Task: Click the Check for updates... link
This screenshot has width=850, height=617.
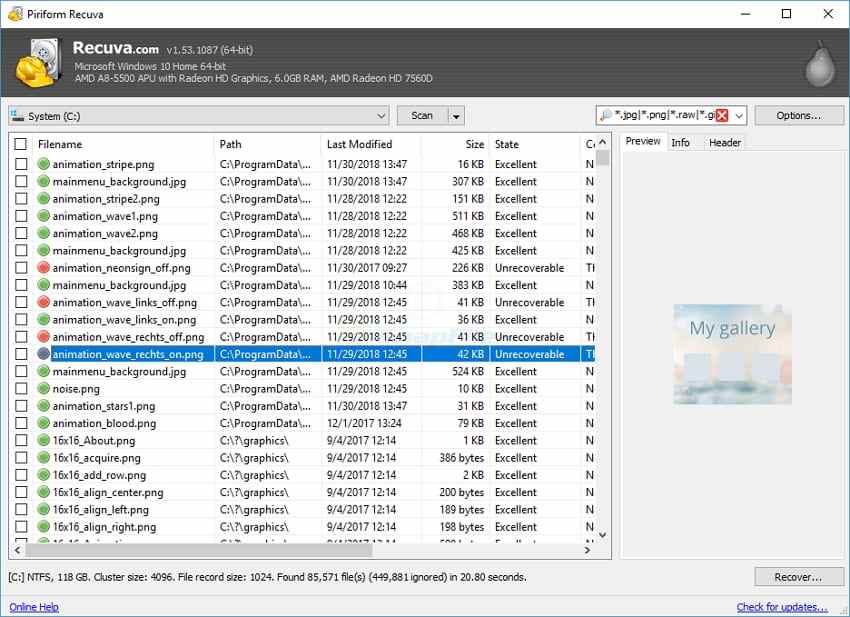Action: click(x=782, y=607)
